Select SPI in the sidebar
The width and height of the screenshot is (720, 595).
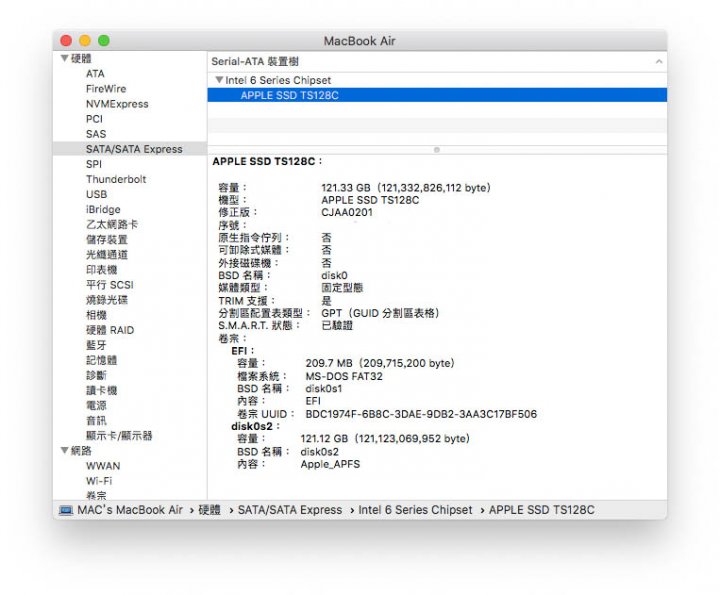tap(94, 164)
